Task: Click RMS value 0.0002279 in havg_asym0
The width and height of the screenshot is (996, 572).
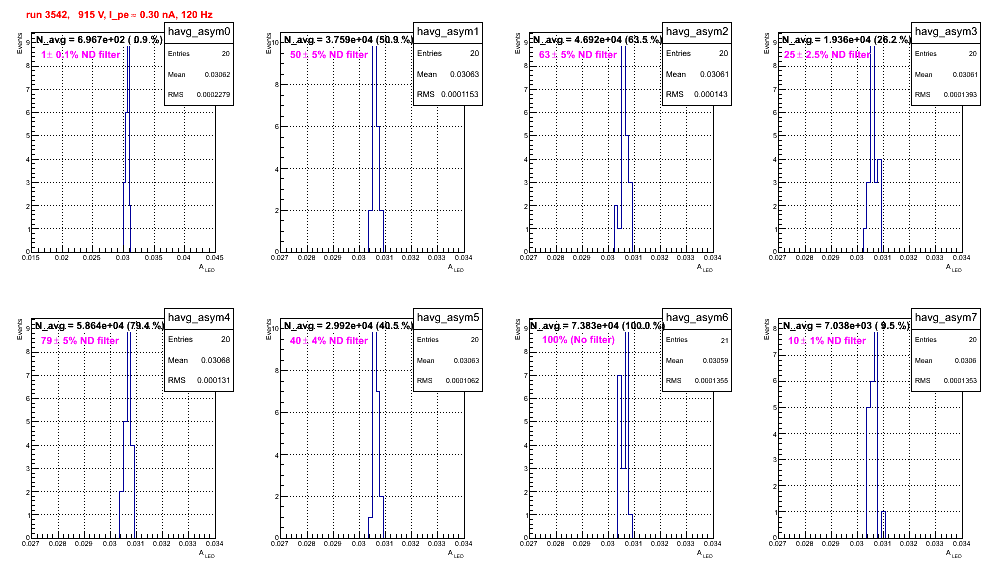Action: pyautogui.click(x=213, y=95)
